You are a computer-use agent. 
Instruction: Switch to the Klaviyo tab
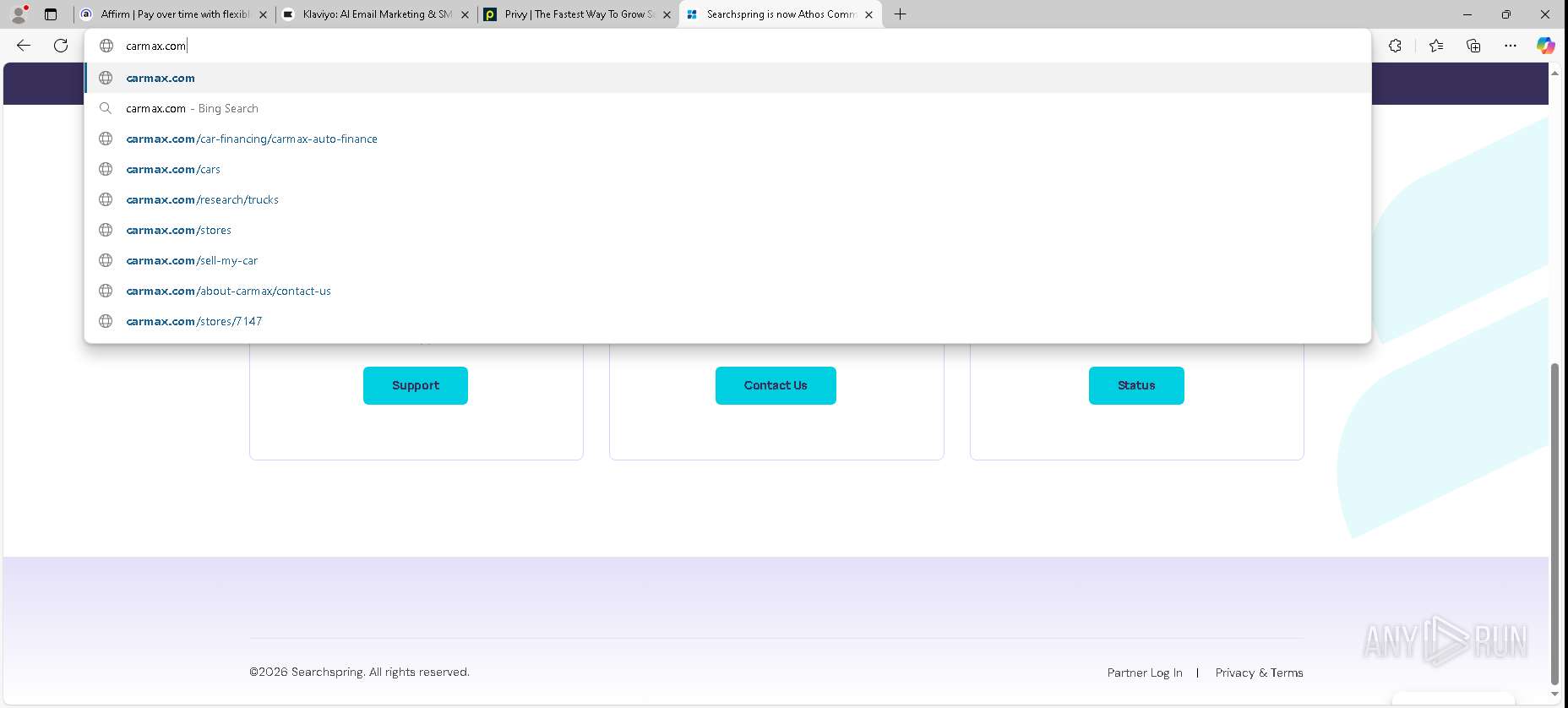[x=376, y=14]
